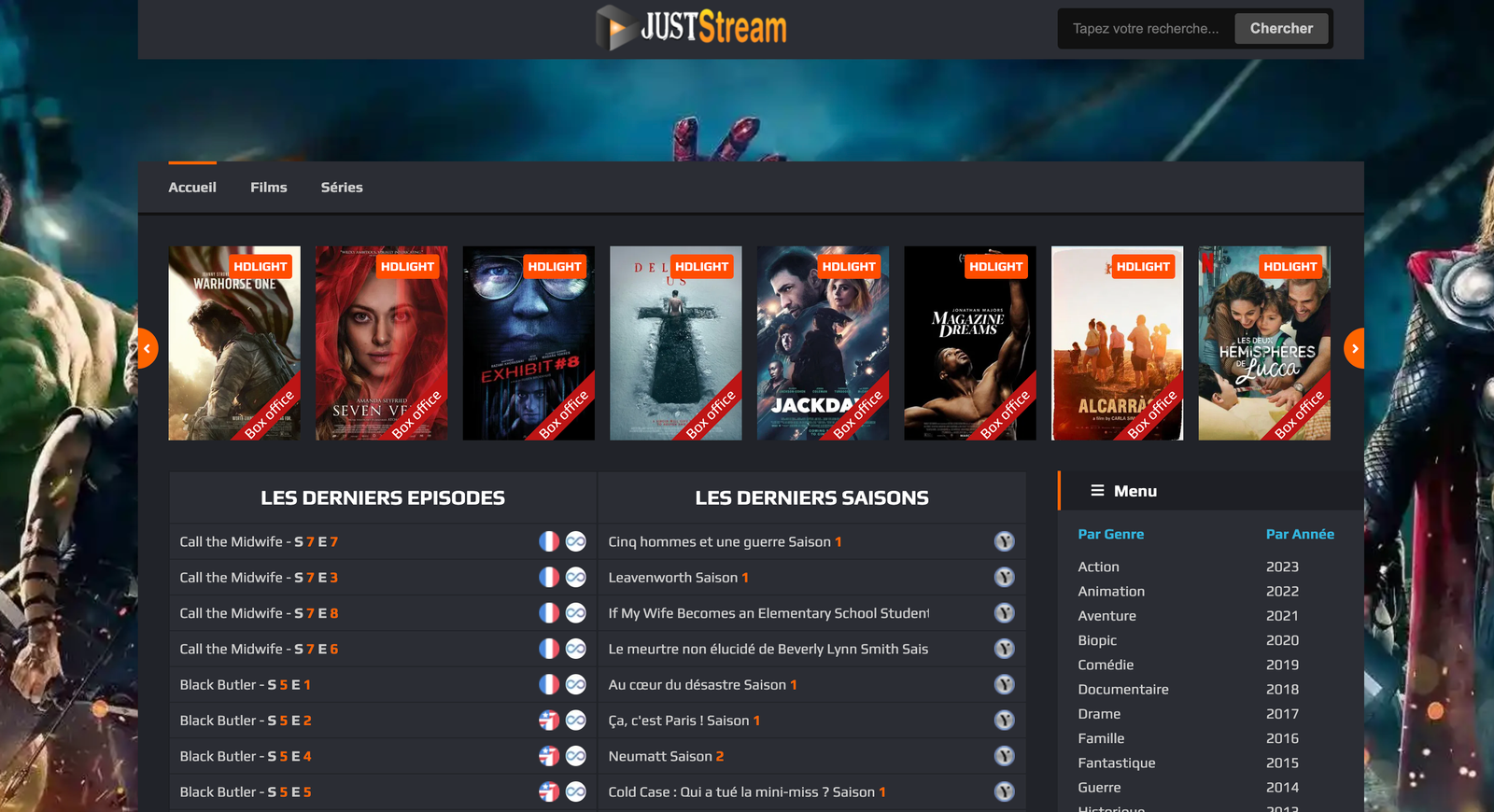Viewport: 1494px width, 812px height.
Task: Open the Jackdaw poster
Action: tap(823, 343)
